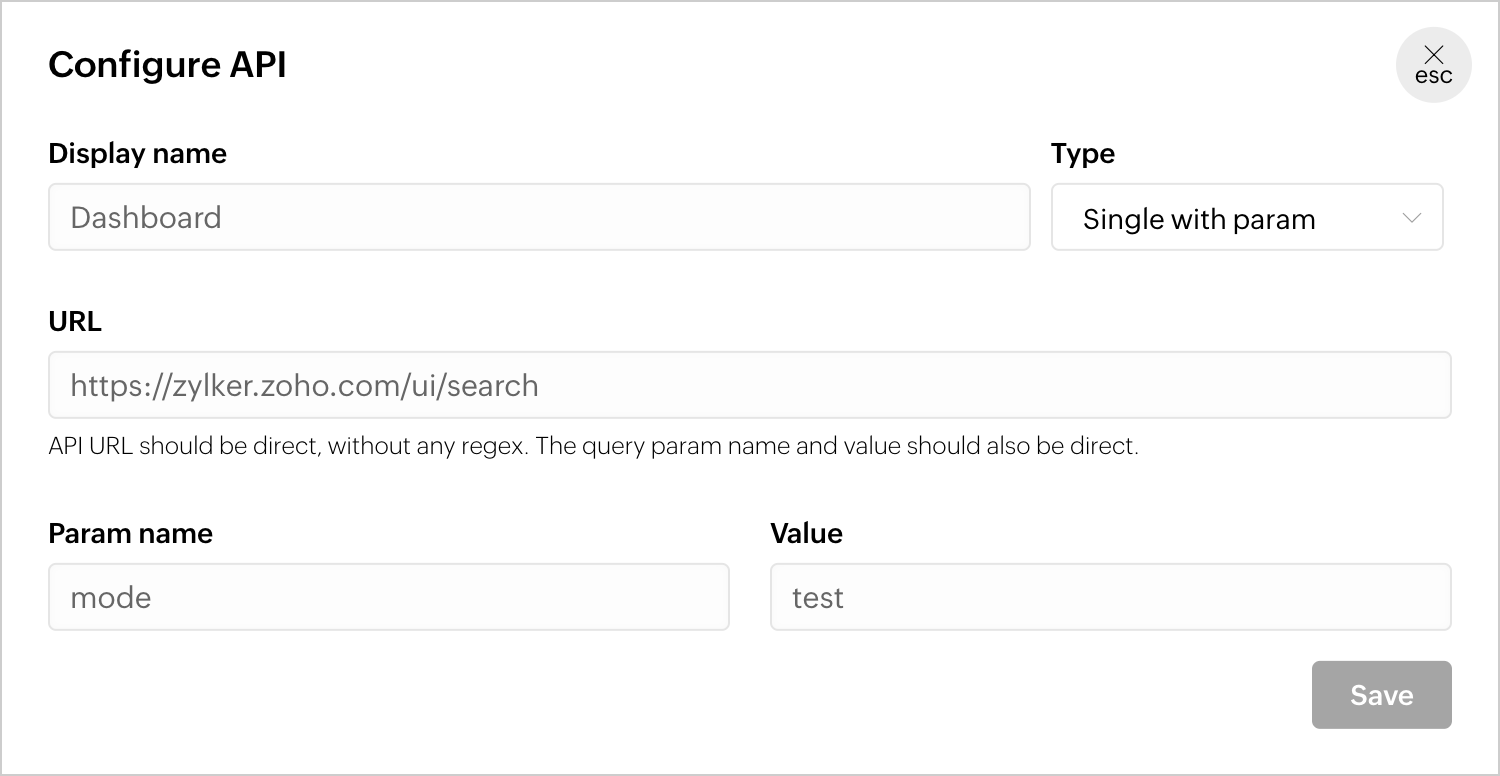Click the Dashboard placeholder text
This screenshot has width=1500, height=776.
[146, 218]
